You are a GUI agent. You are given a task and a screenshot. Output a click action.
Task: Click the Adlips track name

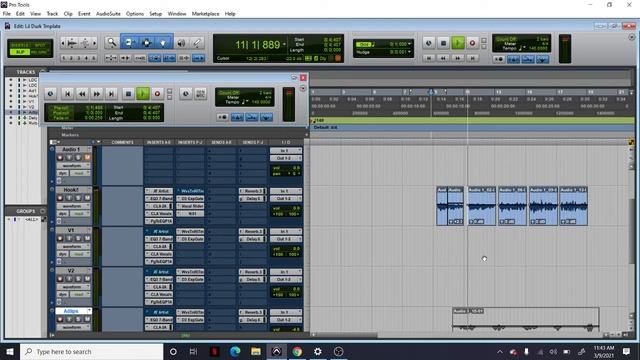(71, 311)
